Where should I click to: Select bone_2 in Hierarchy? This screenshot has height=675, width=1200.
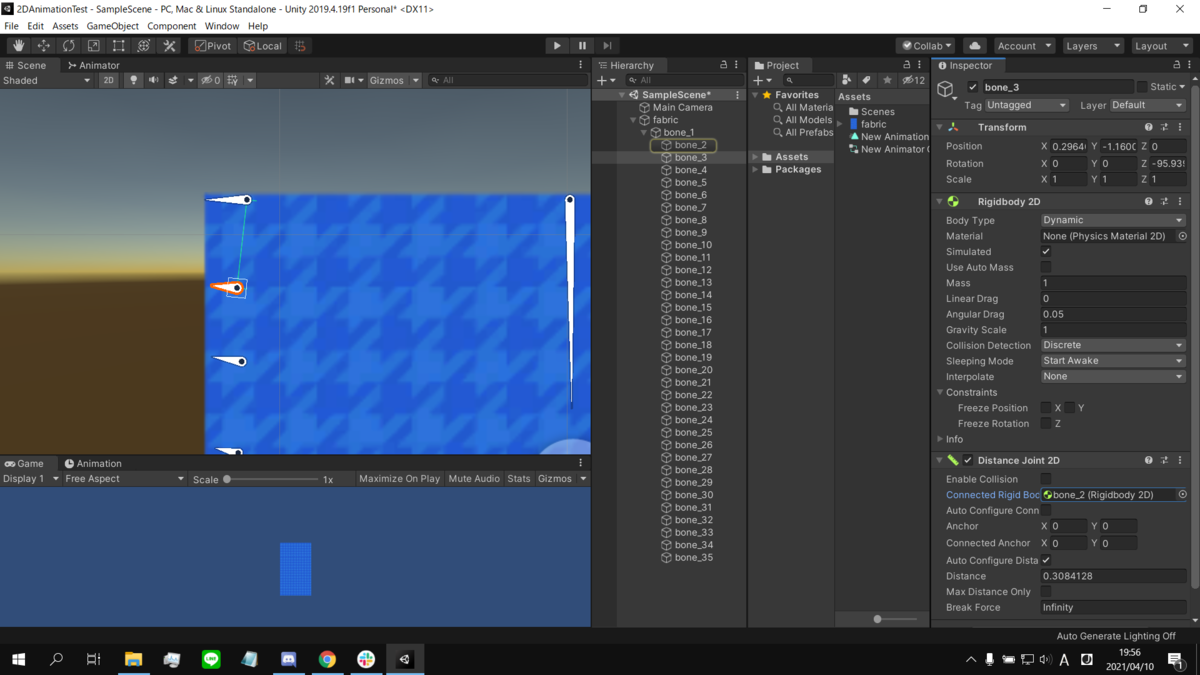690,145
